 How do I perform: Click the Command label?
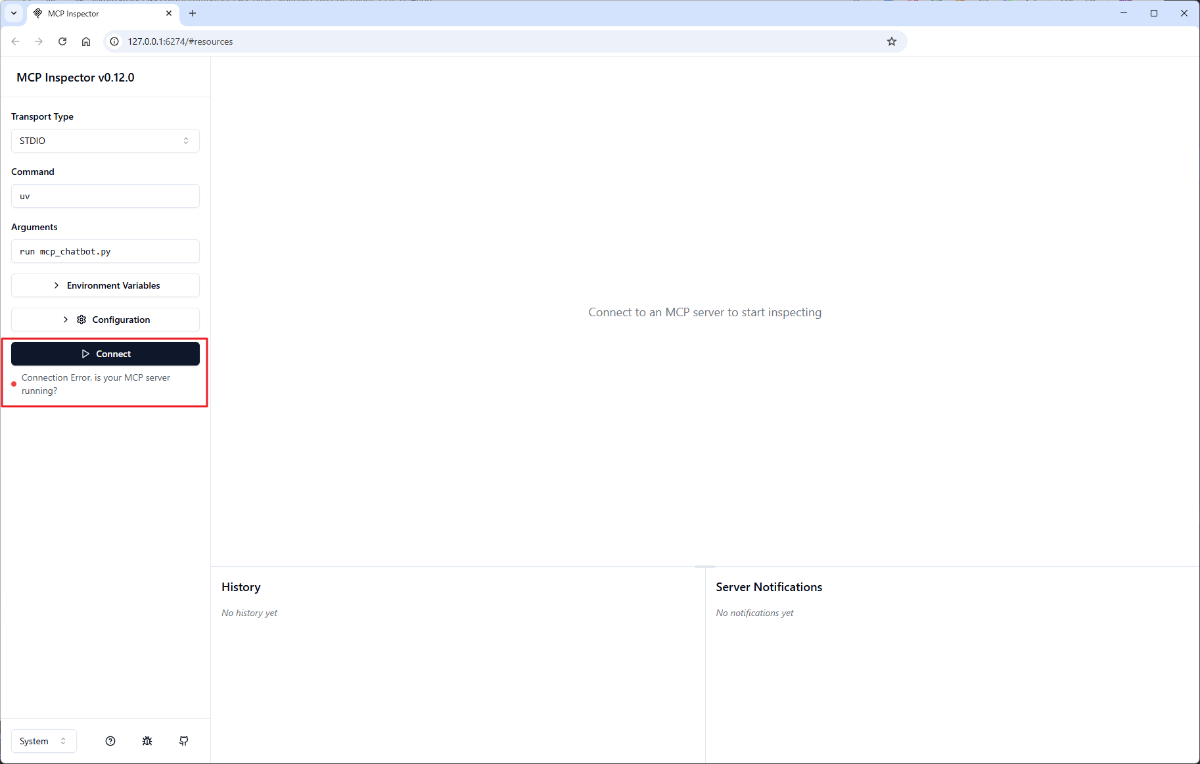click(x=33, y=172)
